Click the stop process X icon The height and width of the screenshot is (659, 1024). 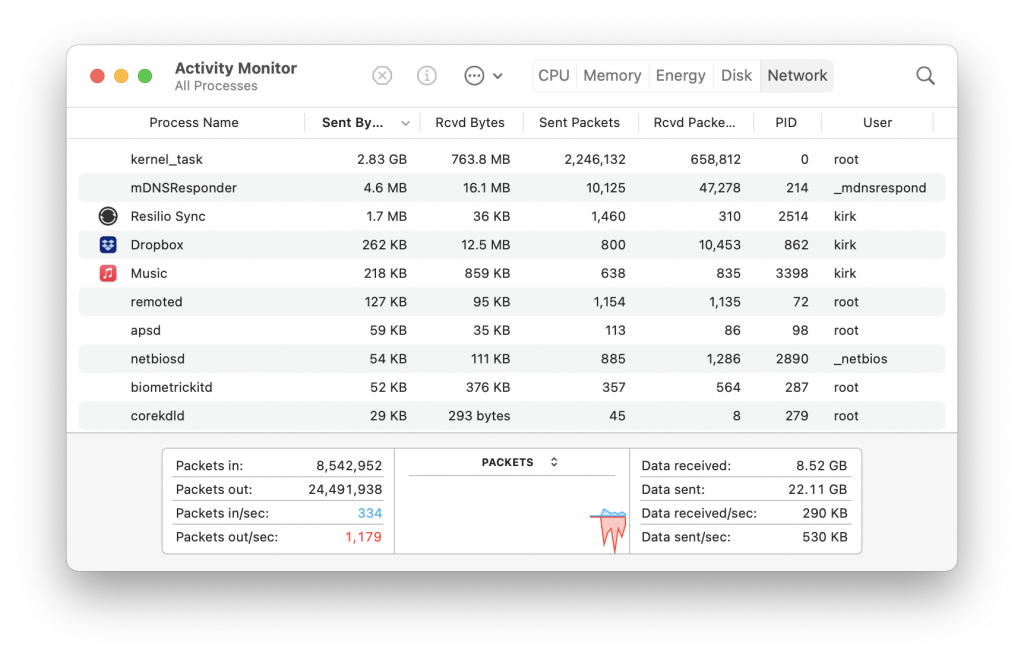click(382, 76)
